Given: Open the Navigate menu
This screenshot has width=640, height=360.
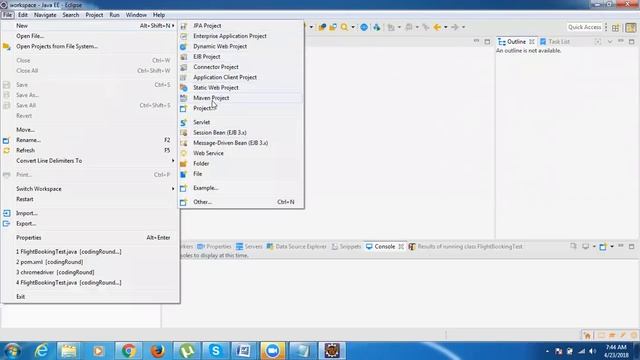Looking at the screenshot, I should (x=45, y=15).
